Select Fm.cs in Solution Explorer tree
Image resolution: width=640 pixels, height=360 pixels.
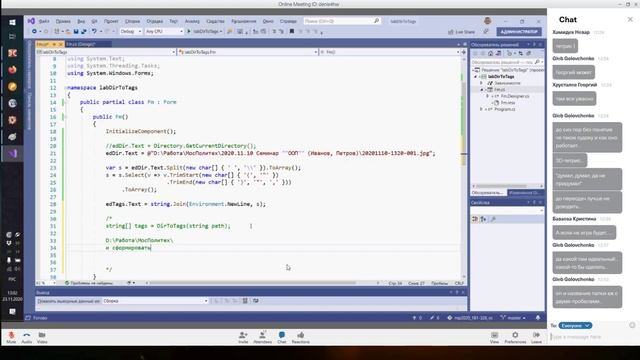pos(500,89)
